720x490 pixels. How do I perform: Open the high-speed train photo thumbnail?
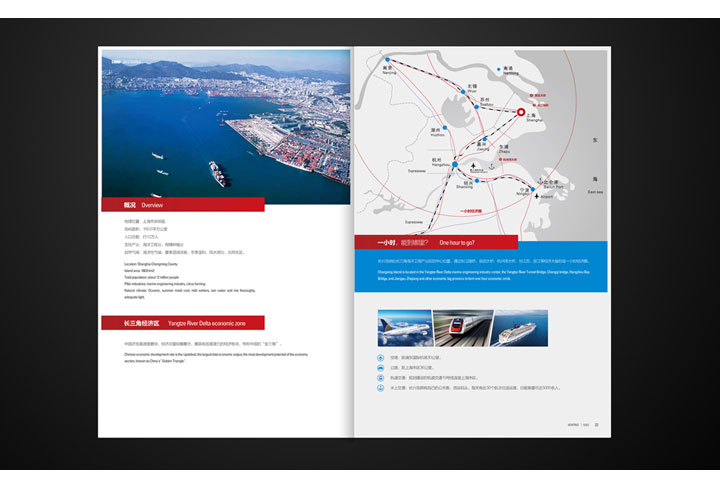point(463,328)
